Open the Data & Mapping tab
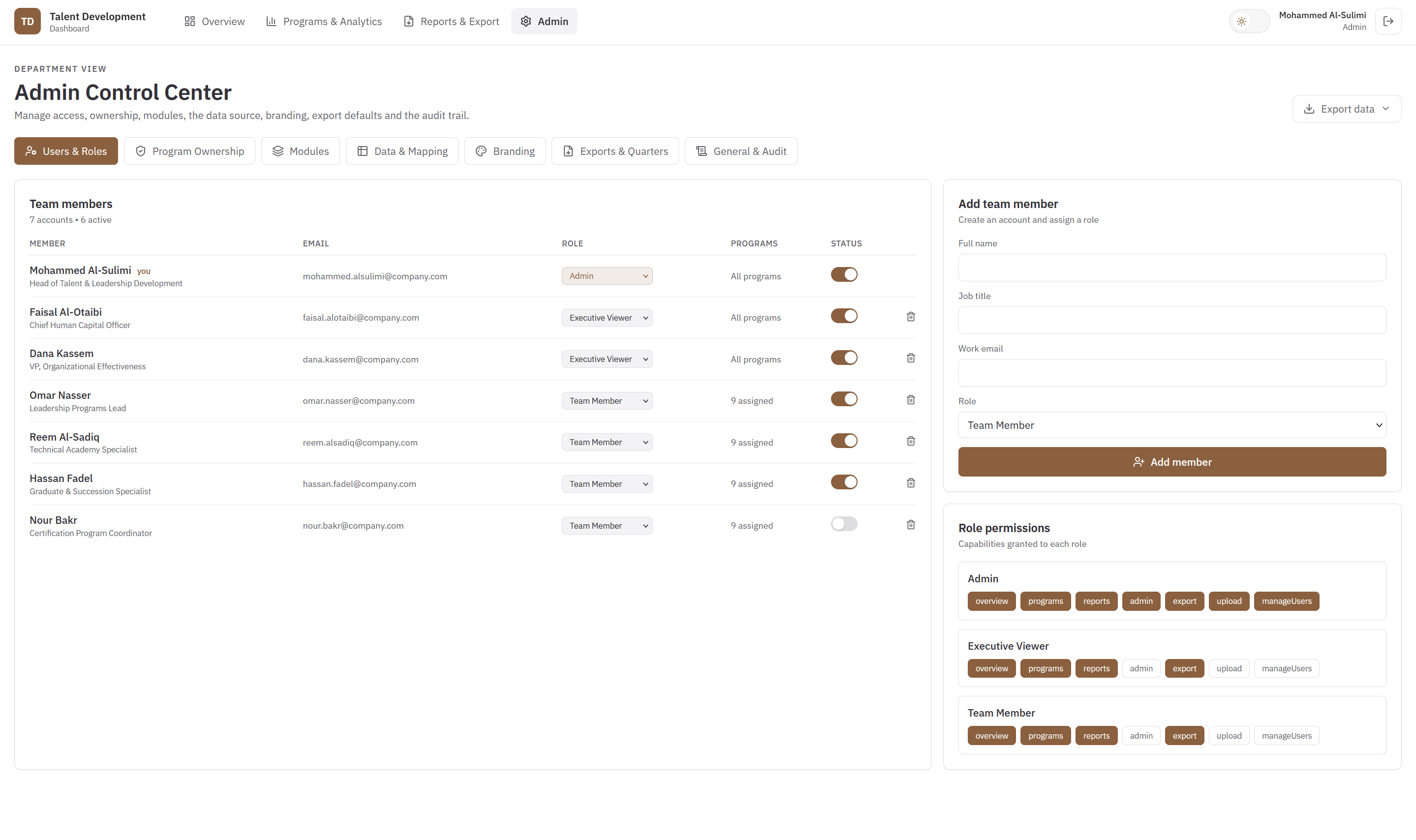Viewport: 1416px width, 840px height. (x=402, y=151)
